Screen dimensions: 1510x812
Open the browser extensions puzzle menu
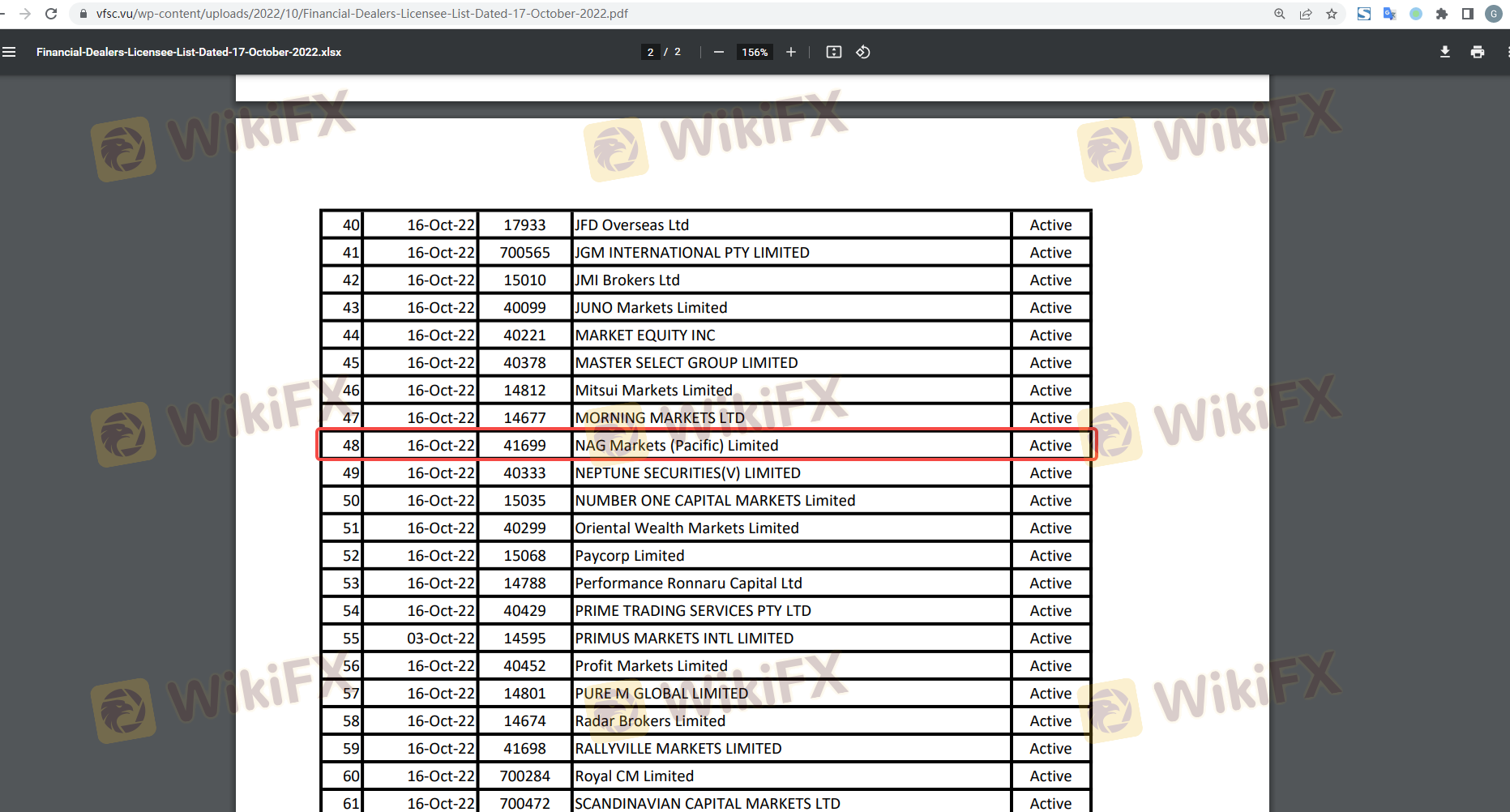(1441, 14)
